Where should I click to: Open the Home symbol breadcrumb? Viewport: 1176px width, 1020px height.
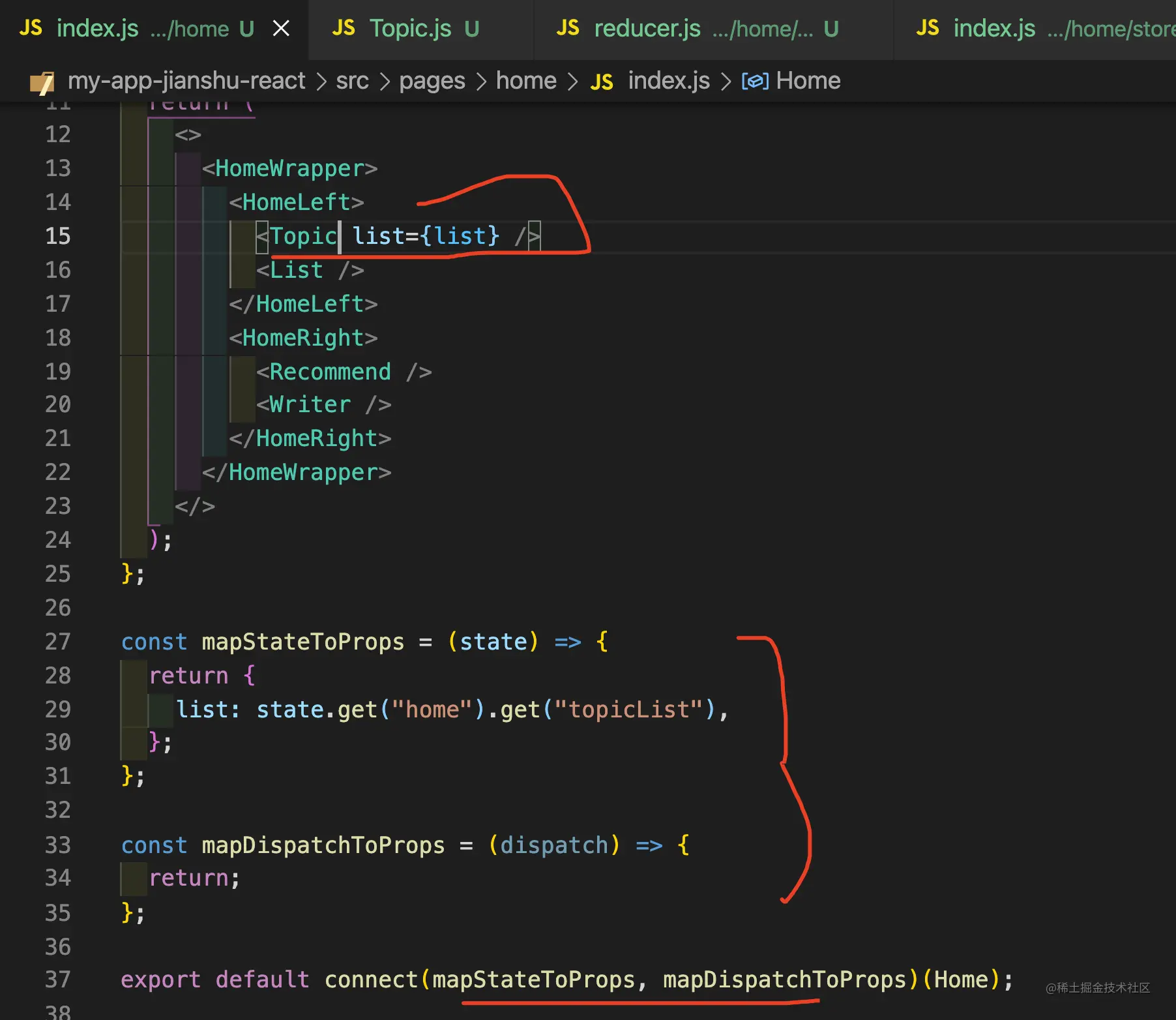[808, 81]
